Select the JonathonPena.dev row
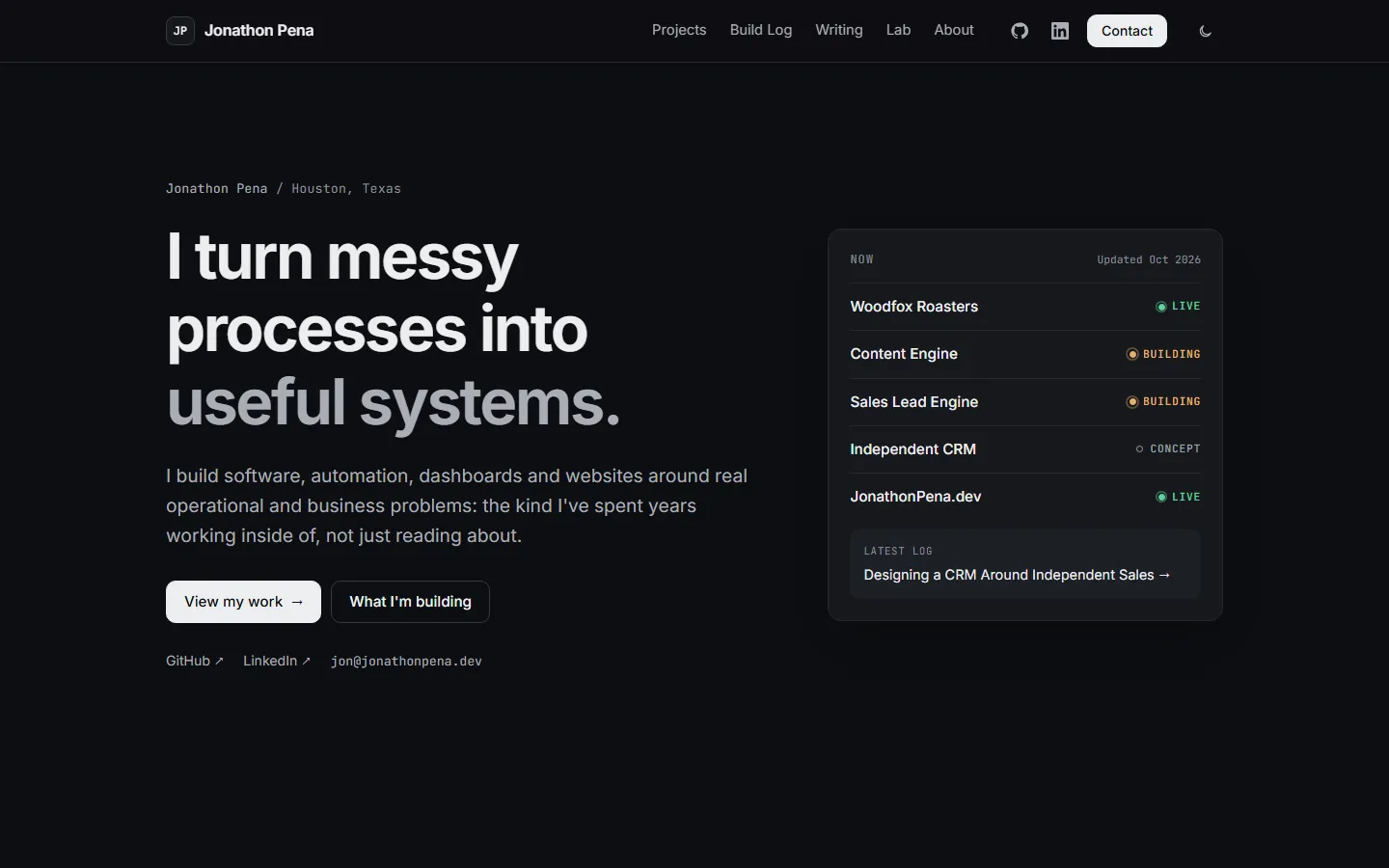Image resolution: width=1389 pixels, height=868 pixels. [1025, 497]
